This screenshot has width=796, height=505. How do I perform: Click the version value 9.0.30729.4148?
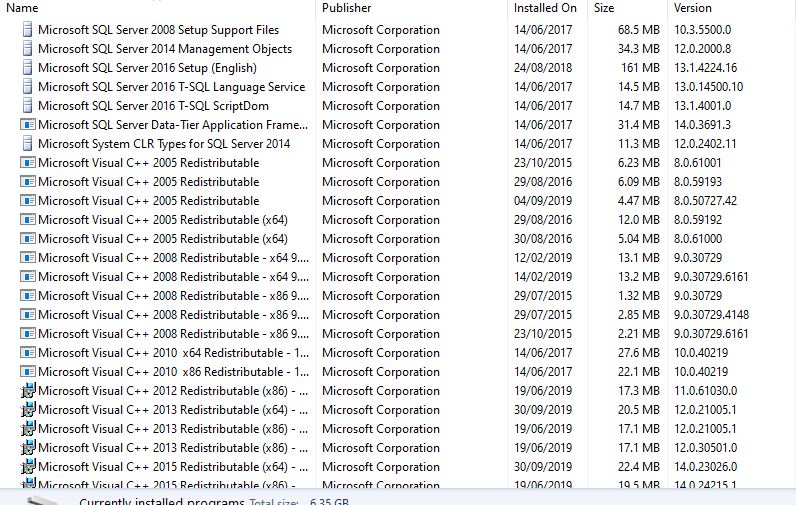[x=712, y=315]
